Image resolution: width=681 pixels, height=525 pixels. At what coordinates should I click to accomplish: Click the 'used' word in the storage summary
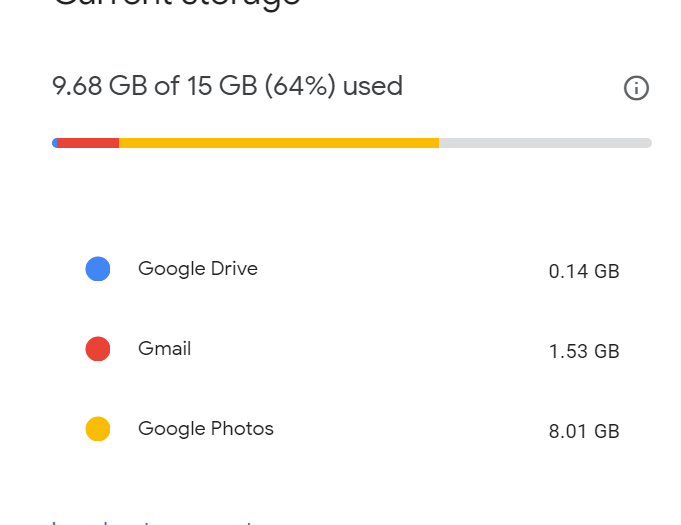coord(373,86)
